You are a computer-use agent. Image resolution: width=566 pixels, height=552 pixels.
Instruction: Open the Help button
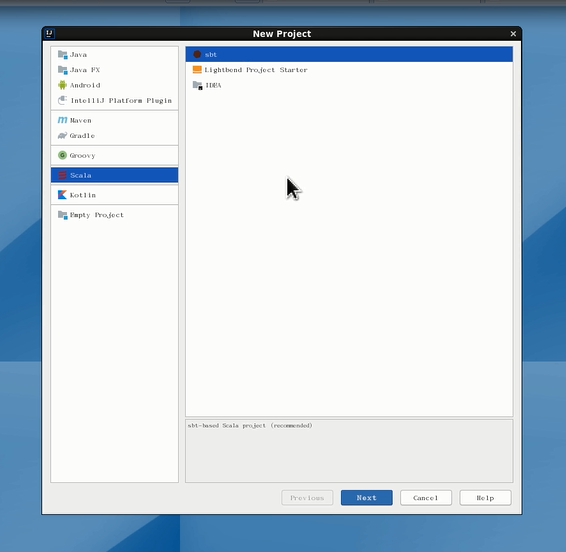click(486, 498)
